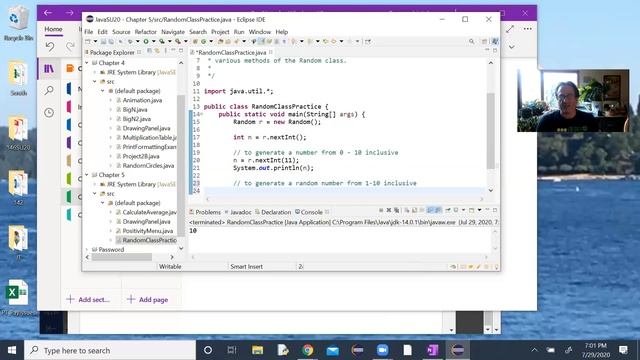Click the Open Perspective icon in Eclipse
Screen dimensions: 640x360
(x=484, y=41)
